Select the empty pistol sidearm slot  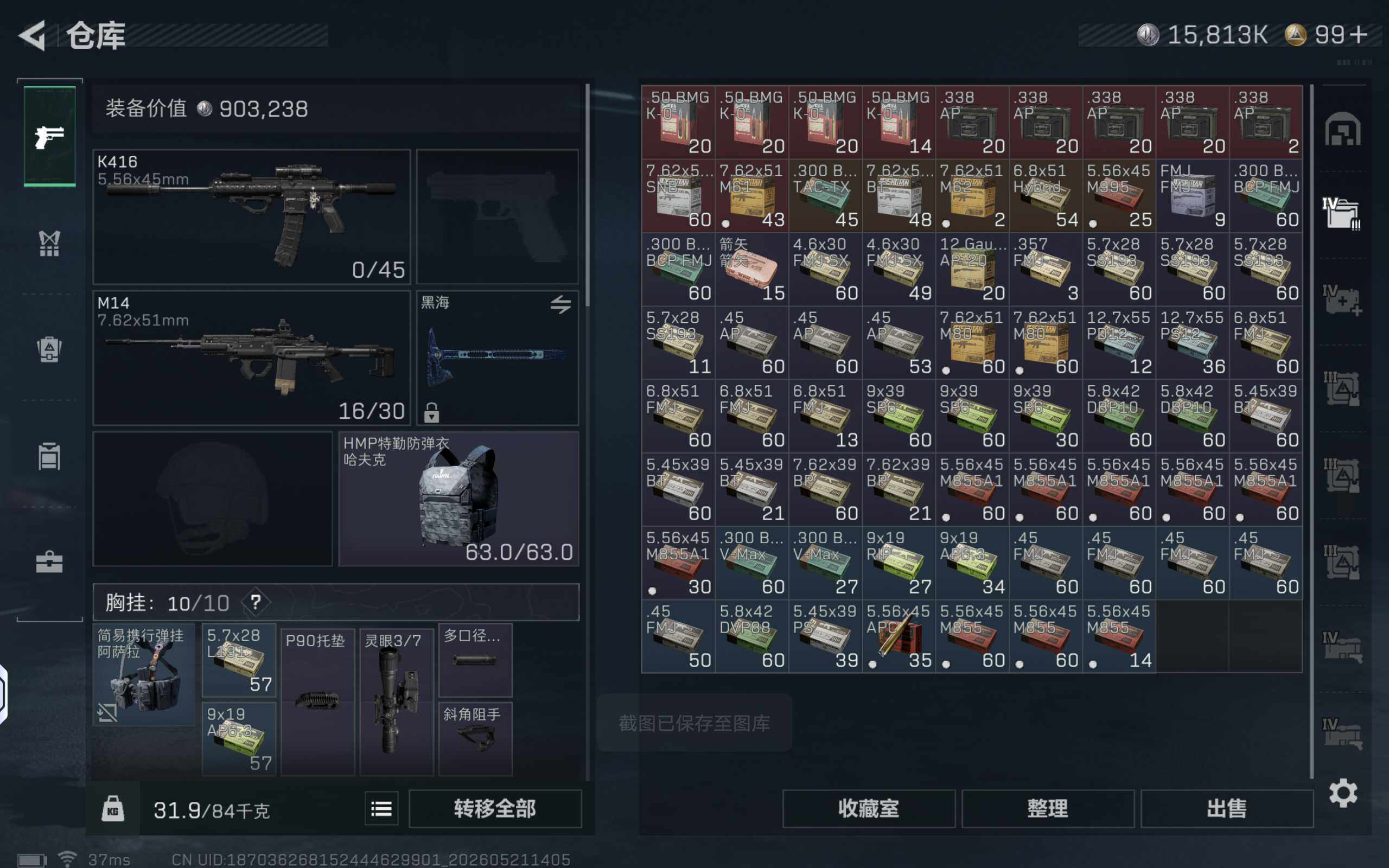click(x=498, y=217)
